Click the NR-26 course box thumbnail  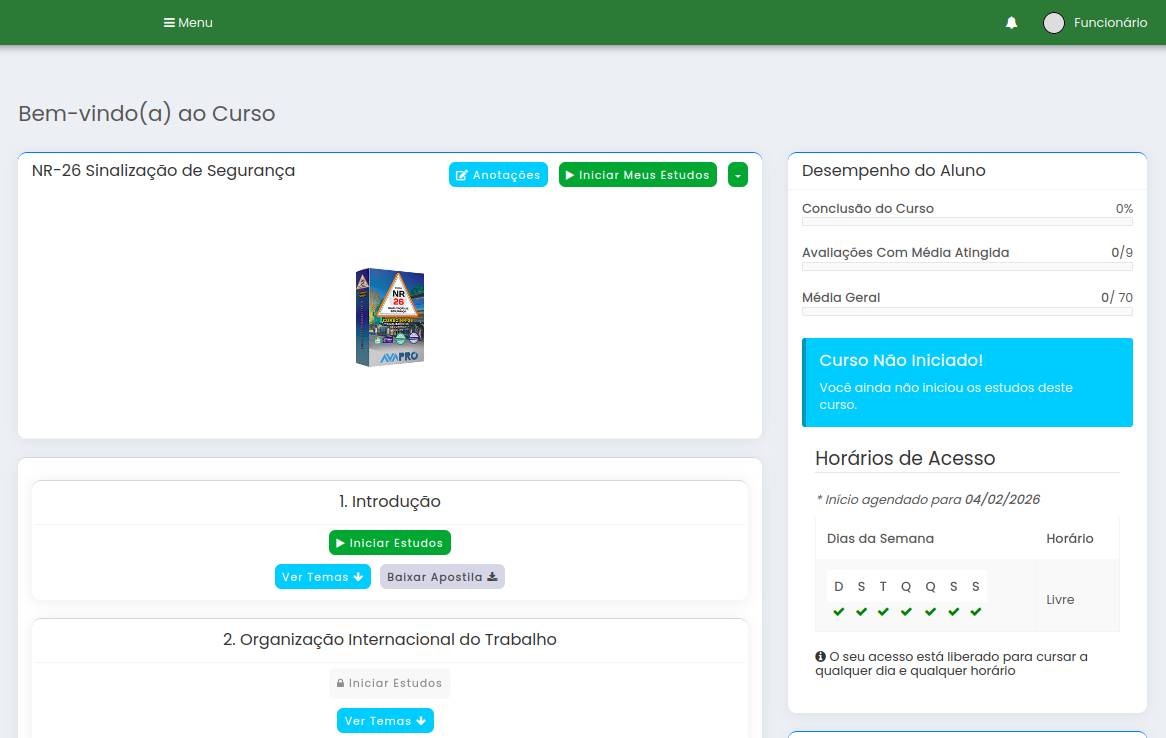tap(389, 317)
